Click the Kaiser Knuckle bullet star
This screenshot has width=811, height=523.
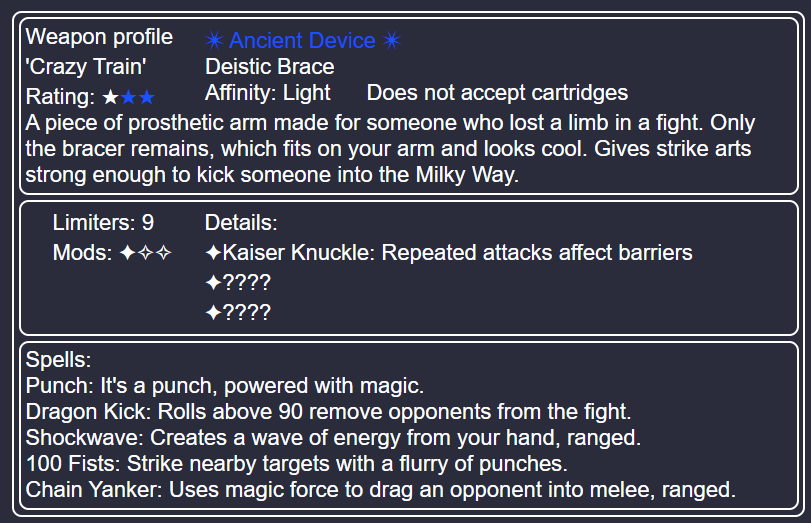pos(214,253)
